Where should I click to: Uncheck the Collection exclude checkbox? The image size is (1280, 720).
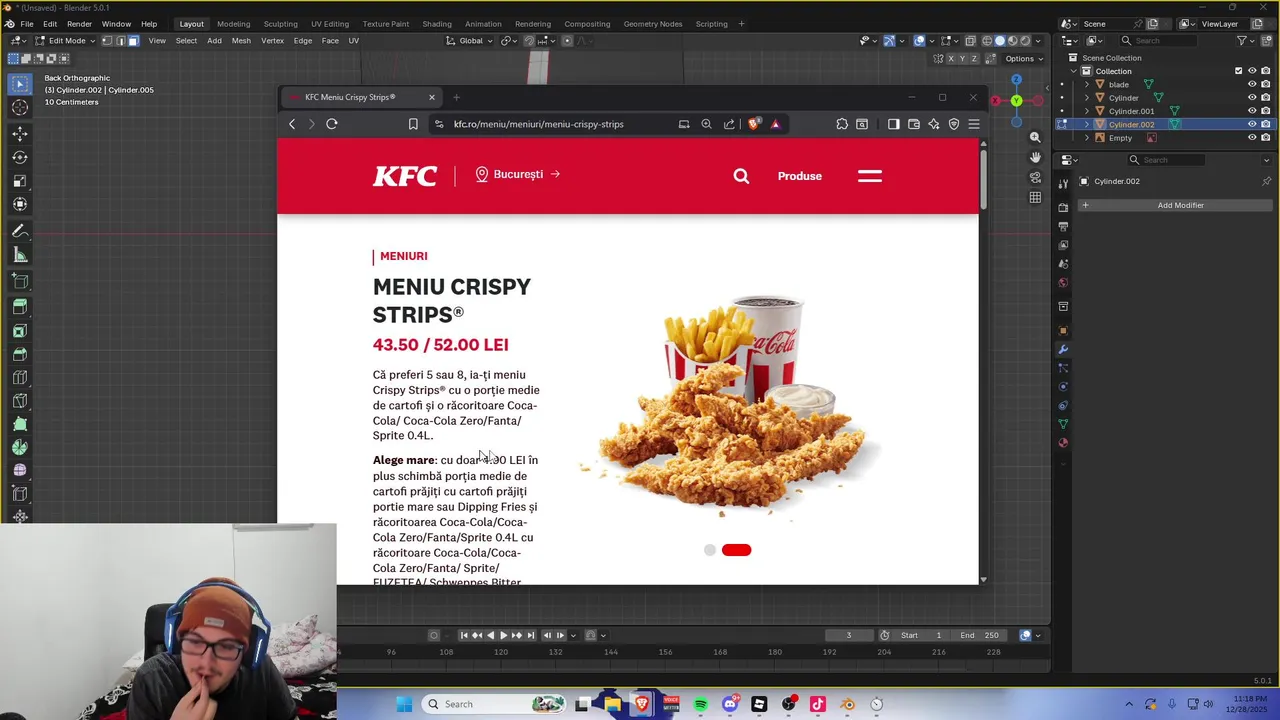click(x=1238, y=71)
